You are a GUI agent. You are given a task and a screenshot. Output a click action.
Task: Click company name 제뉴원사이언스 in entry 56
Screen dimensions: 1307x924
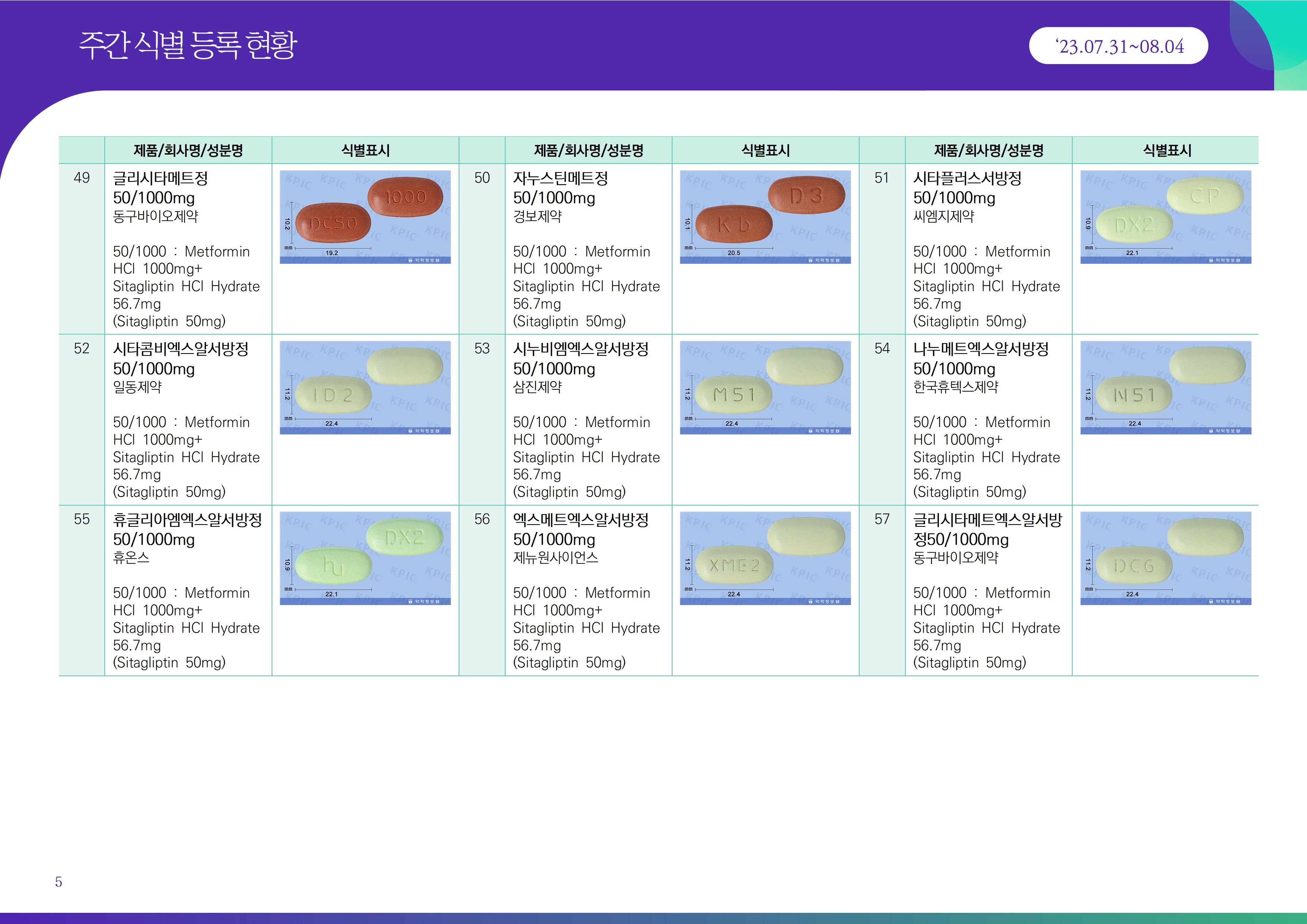[556, 557]
